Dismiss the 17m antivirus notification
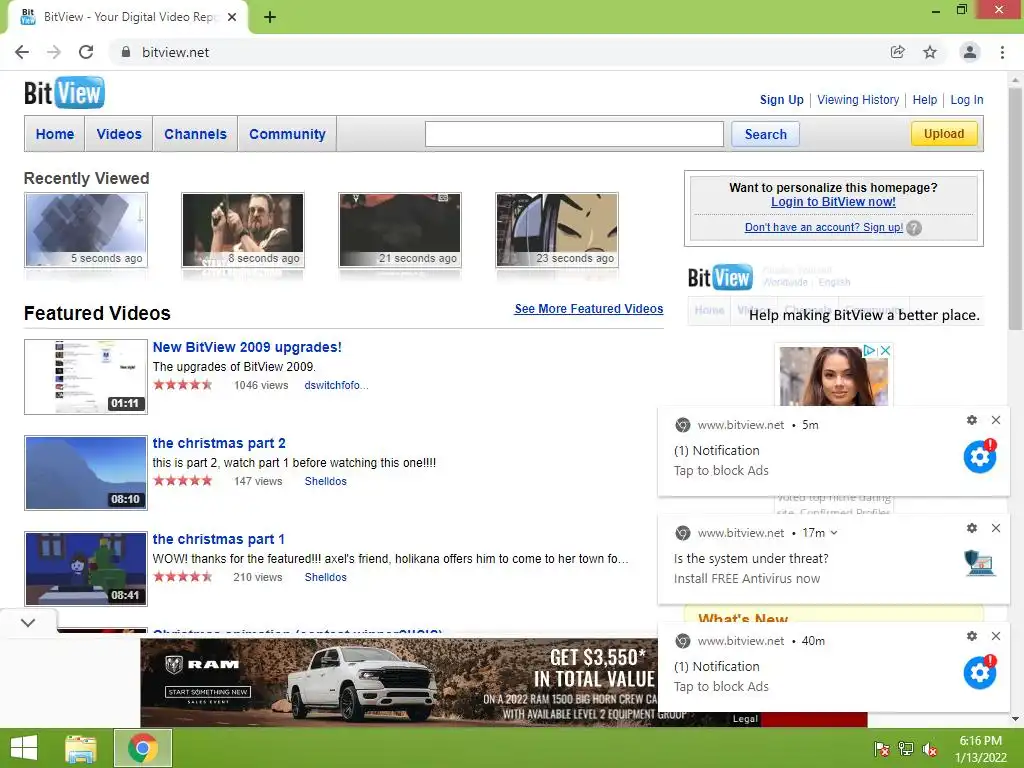The height and width of the screenshot is (768, 1024). [996, 528]
